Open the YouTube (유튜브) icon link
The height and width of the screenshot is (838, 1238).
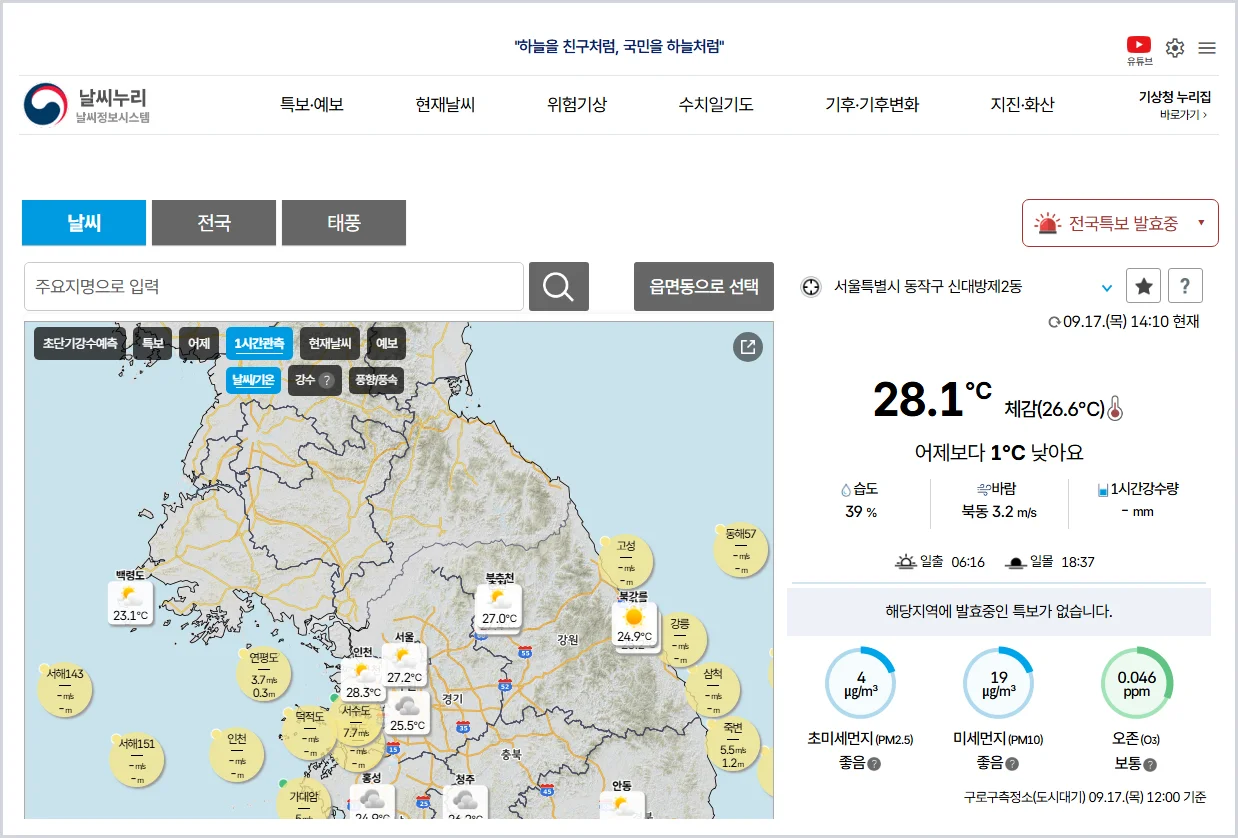click(x=1139, y=50)
